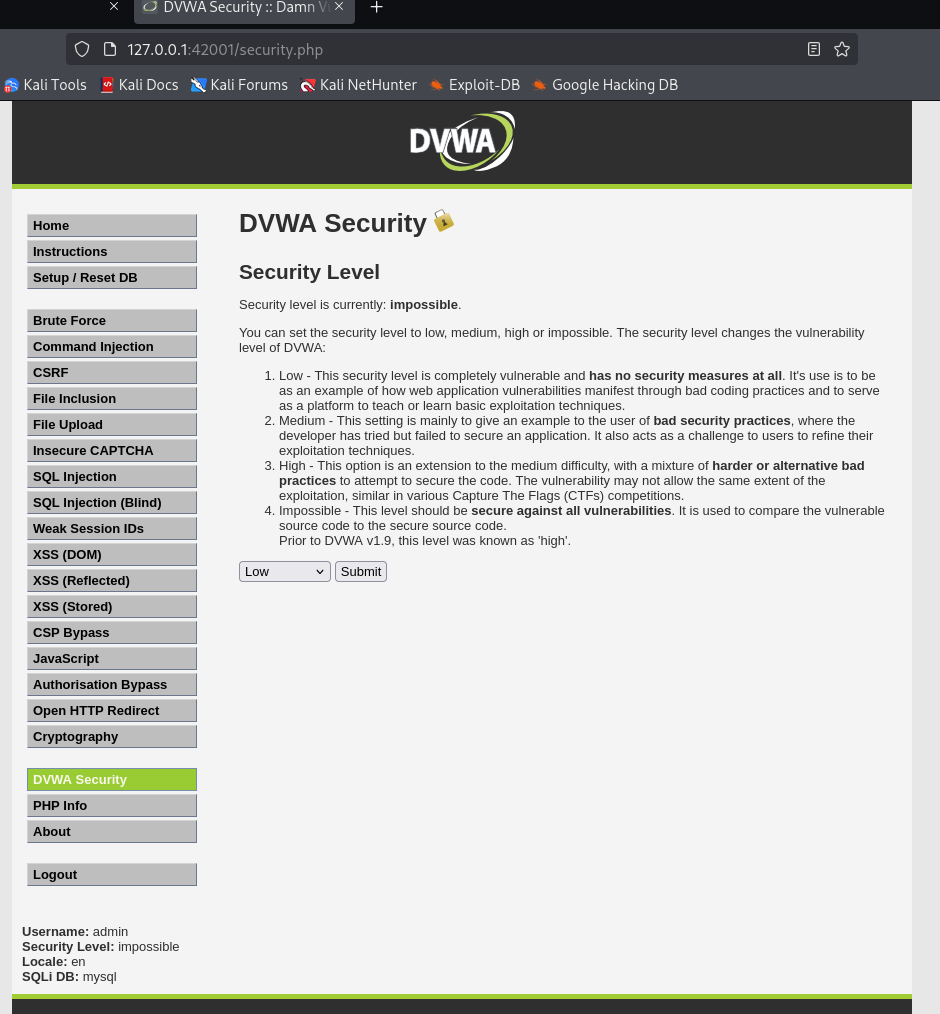Viewport: 940px width, 1014px height.
Task: Open XSS (Stored) module
Action: pyautogui.click(x=112, y=607)
